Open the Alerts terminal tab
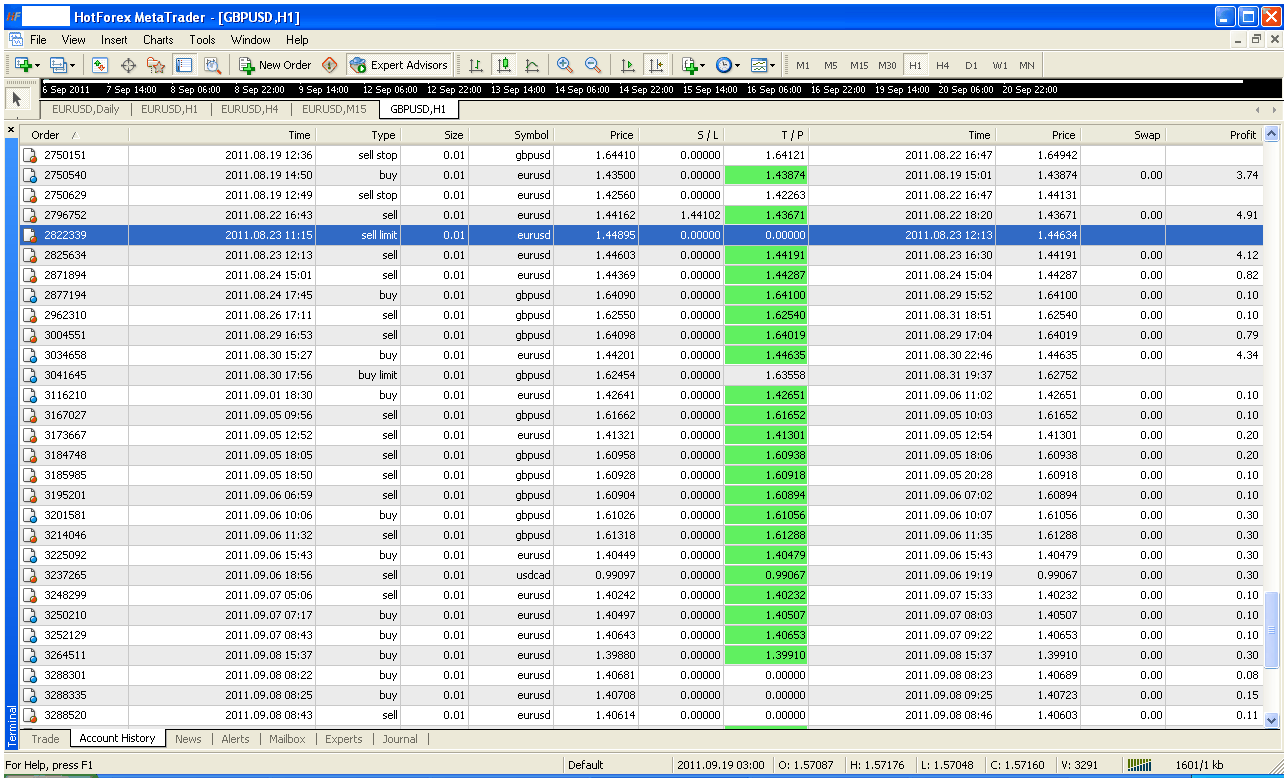Viewport: 1288px width, 778px height. pyautogui.click(x=235, y=739)
